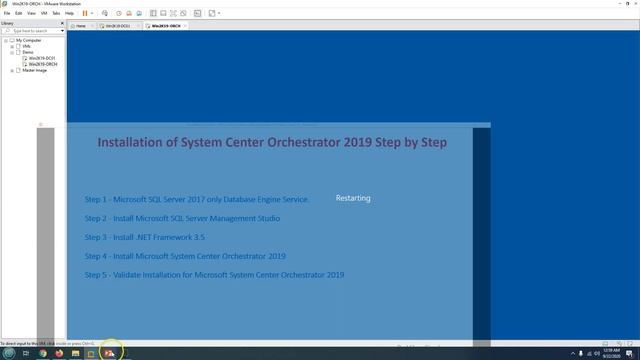Open Task View on the taskbar
The height and width of the screenshot is (360, 640).
click(x=26, y=353)
